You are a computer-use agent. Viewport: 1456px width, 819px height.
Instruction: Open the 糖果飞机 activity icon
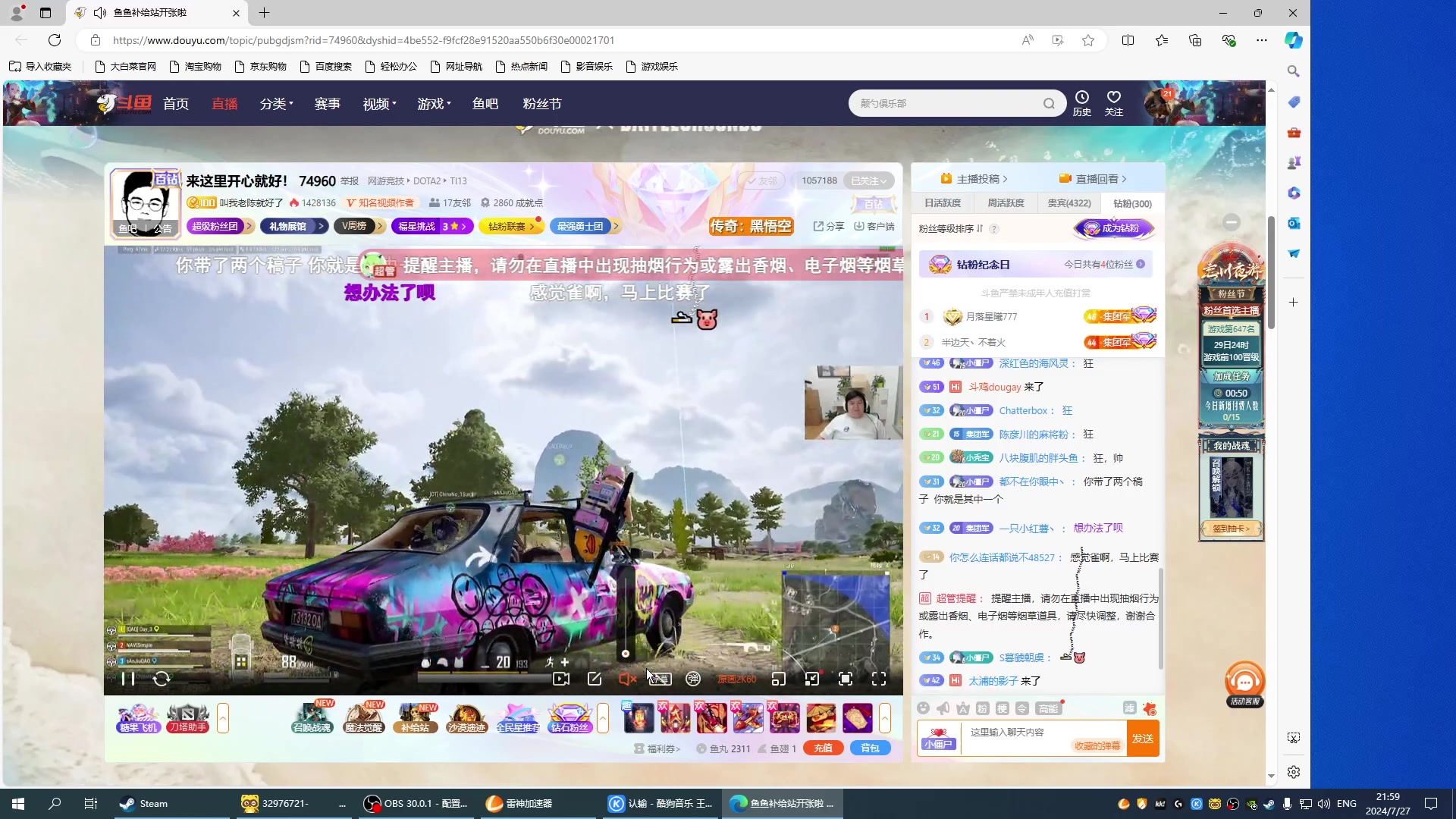click(x=138, y=717)
